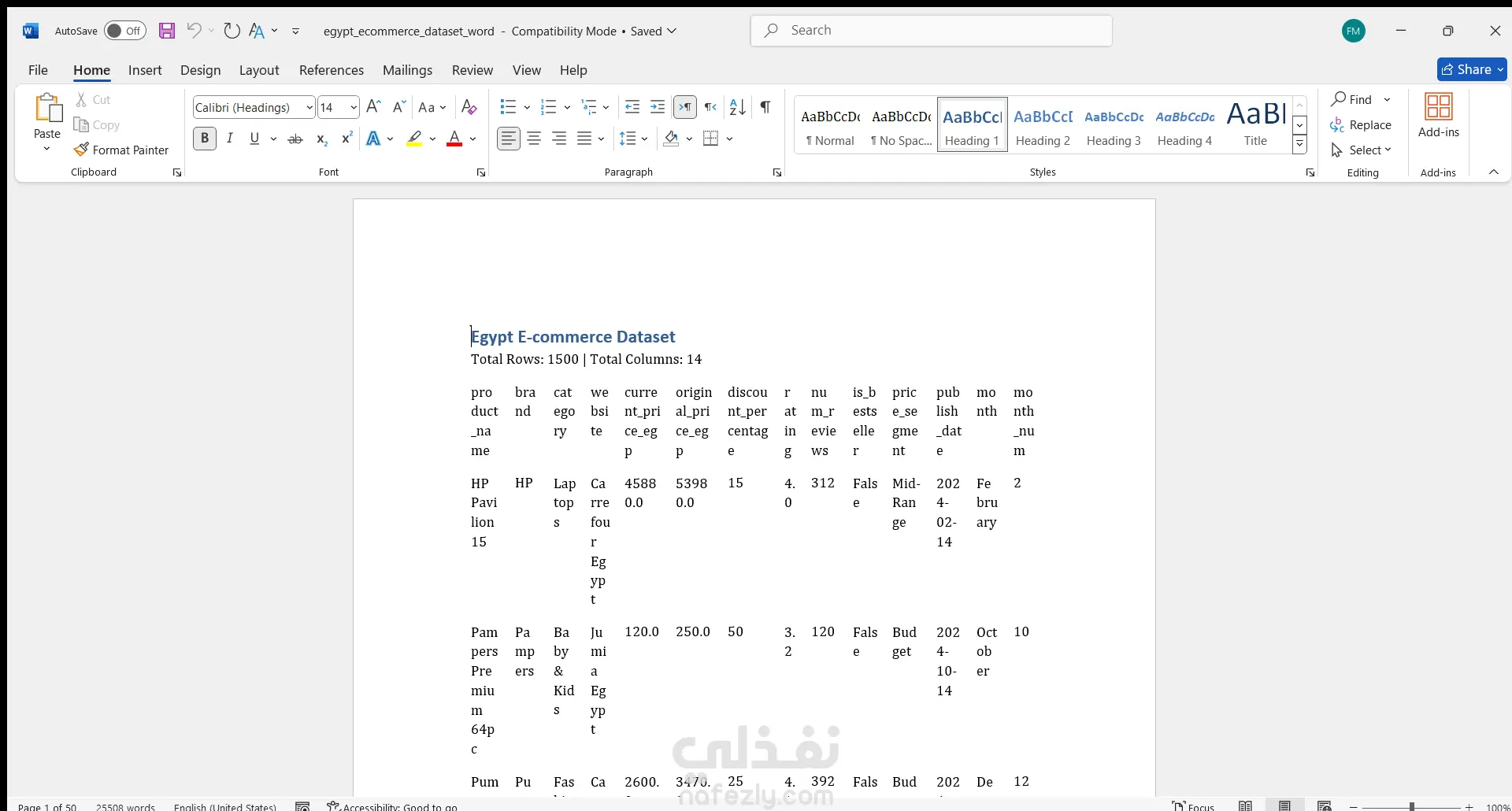This screenshot has height=811, width=1512.
Task: Center align the paragraph
Action: pyautogui.click(x=534, y=139)
